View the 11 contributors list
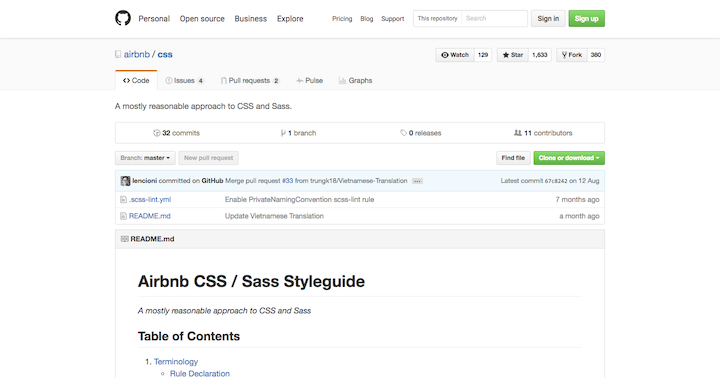720x378 pixels. click(x=543, y=133)
